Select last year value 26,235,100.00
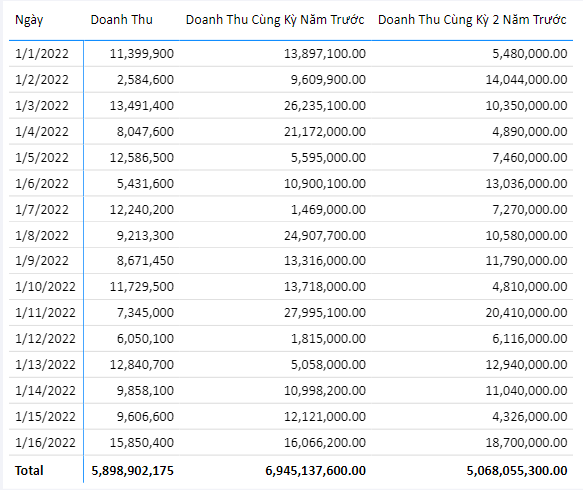This screenshot has height=490, width=583. pos(325,106)
